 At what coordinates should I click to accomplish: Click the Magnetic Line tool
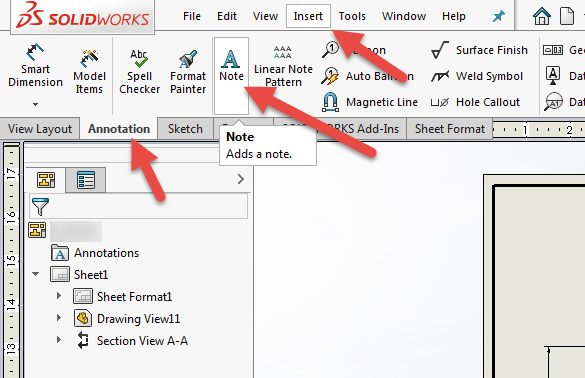tap(369, 102)
